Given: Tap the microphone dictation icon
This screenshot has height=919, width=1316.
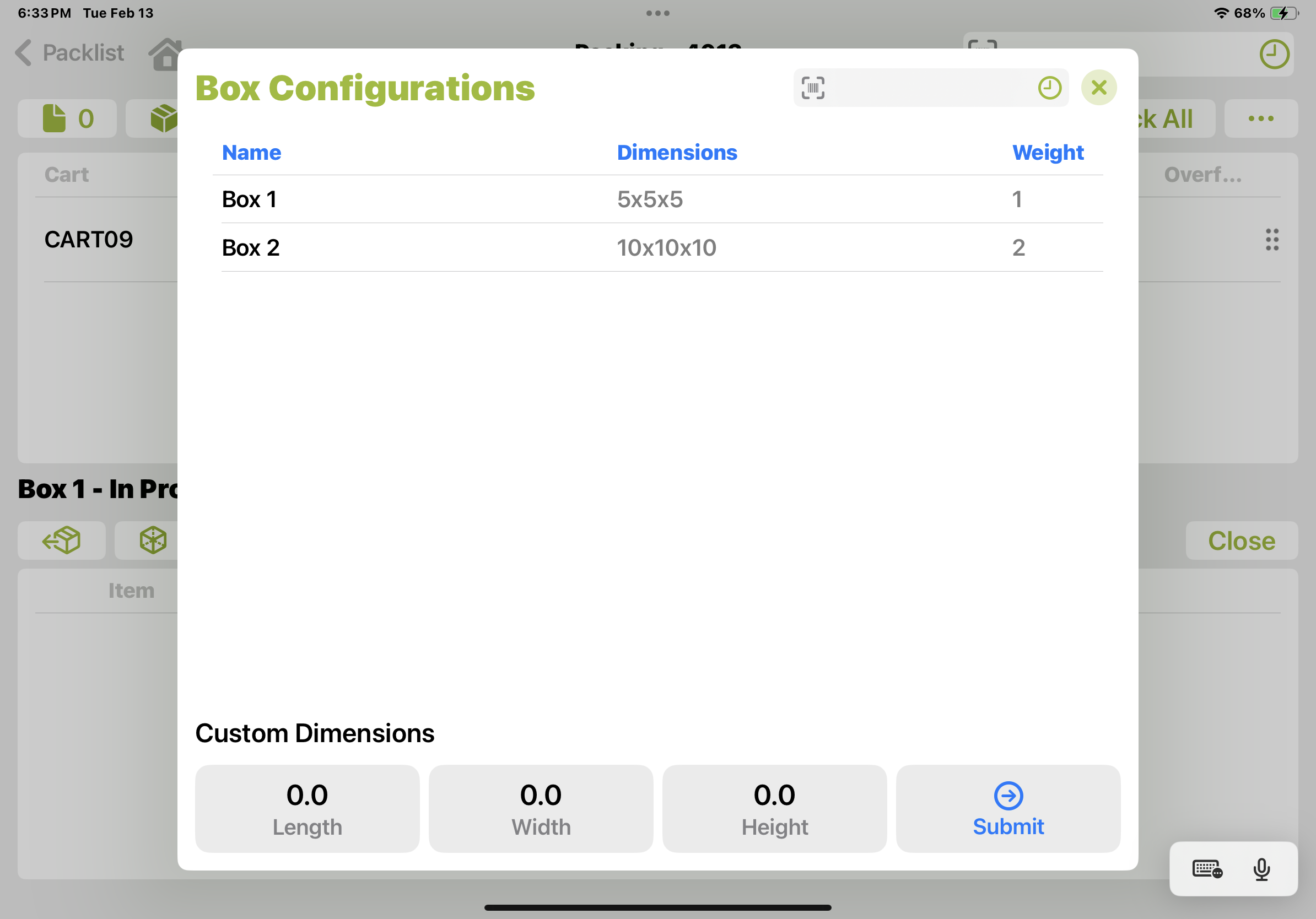Looking at the screenshot, I should 1261,868.
